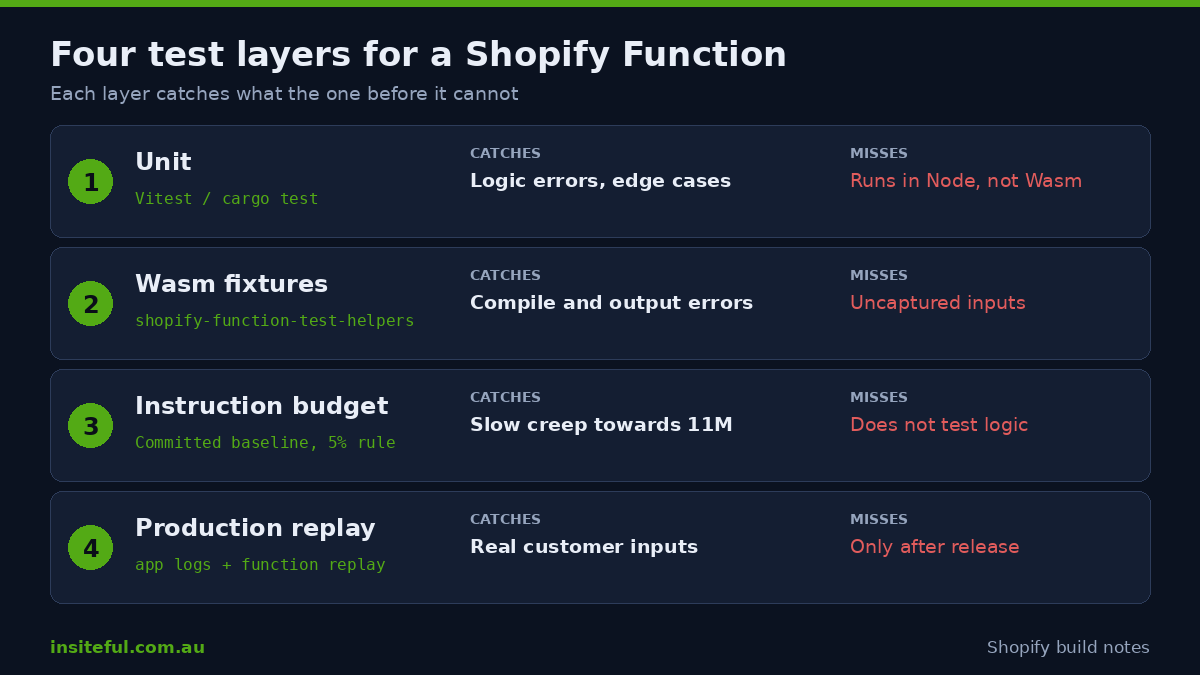The width and height of the screenshot is (1200, 675).
Task: Click CATCHES label in Wasm fixtures row
Action: (505, 276)
